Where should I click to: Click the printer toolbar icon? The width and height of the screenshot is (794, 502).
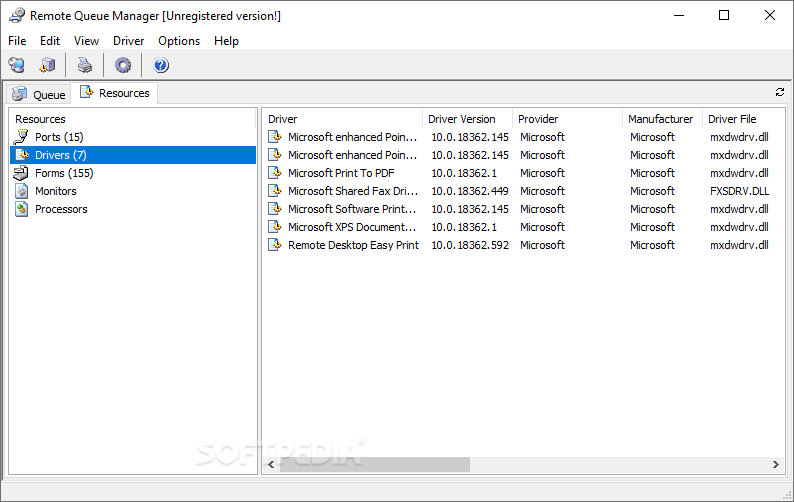click(x=85, y=65)
